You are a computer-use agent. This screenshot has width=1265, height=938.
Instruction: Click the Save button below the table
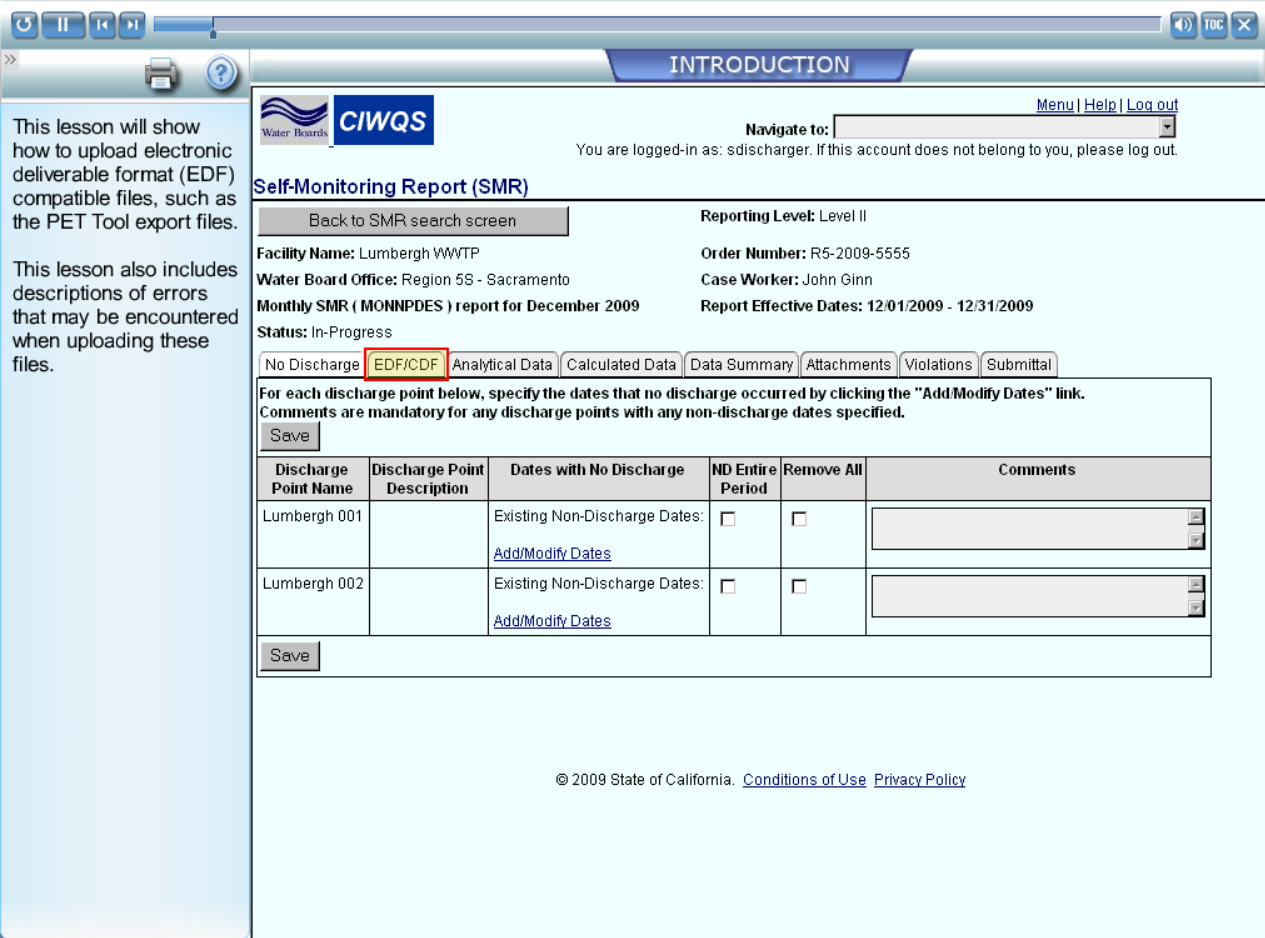(290, 656)
